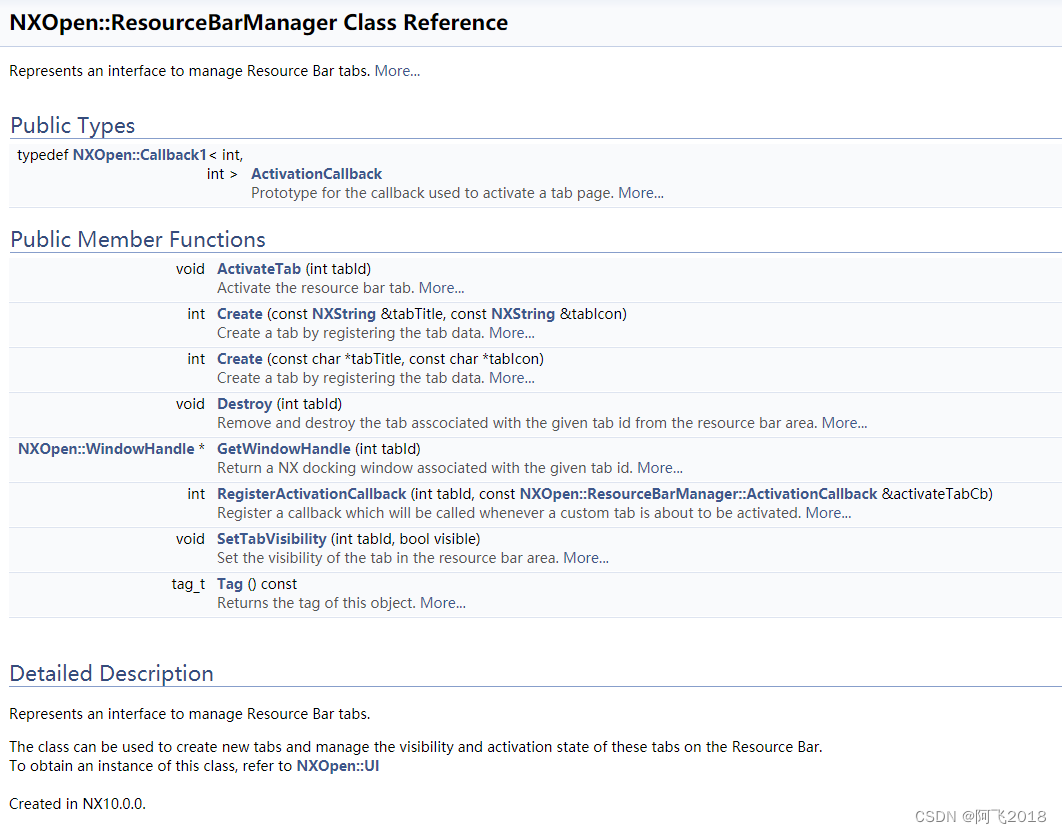
Task: Open the ActivationCallback typedef documentation
Action: pos(316,173)
